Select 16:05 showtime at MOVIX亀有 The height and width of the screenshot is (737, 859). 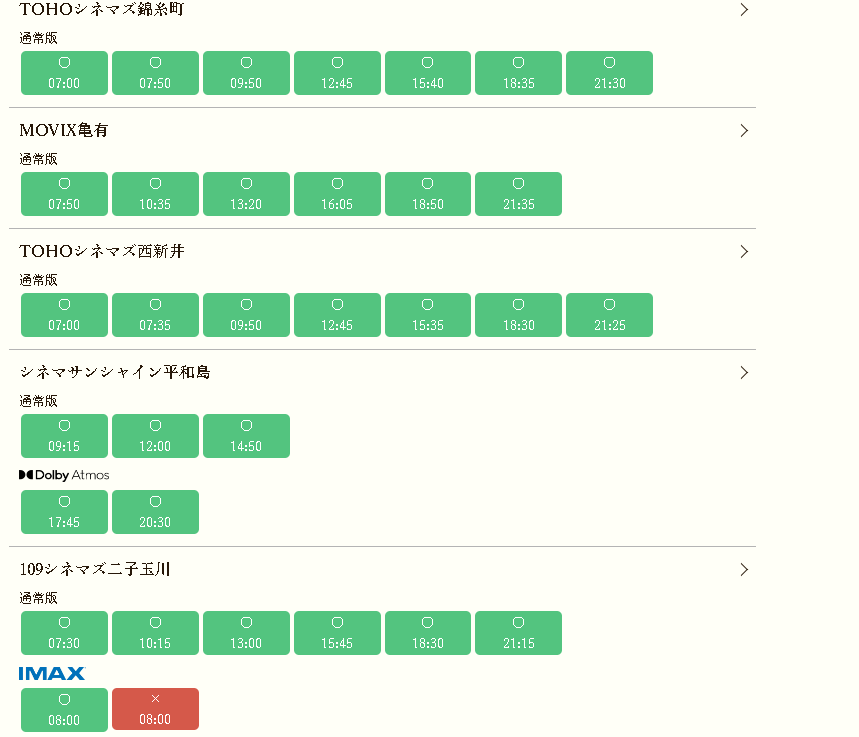click(337, 194)
